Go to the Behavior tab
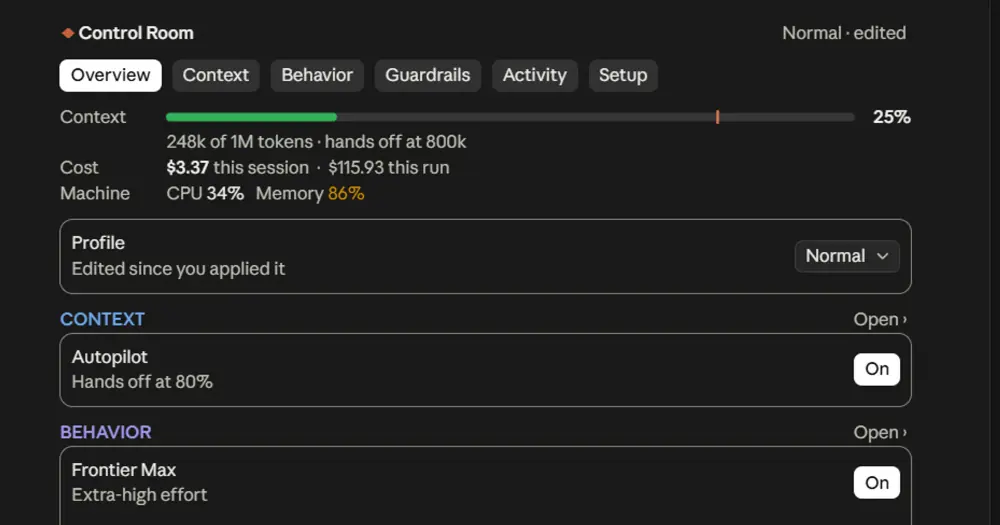The image size is (1000, 525). (317, 75)
